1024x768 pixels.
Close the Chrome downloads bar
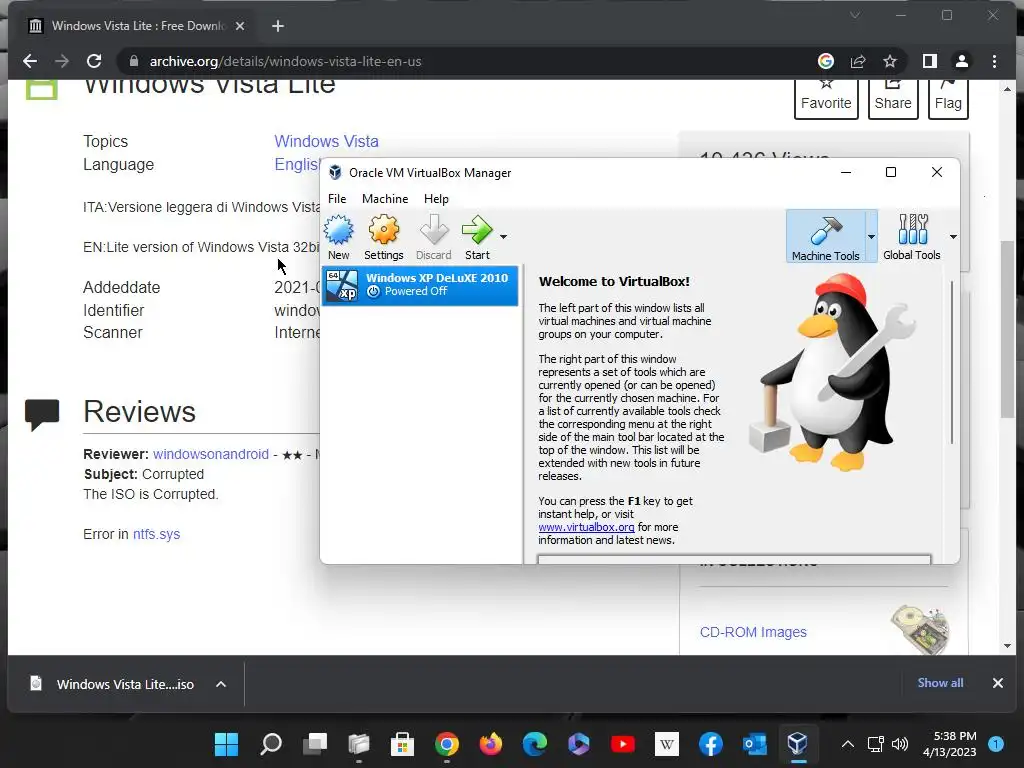pyautogui.click(x=998, y=683)
